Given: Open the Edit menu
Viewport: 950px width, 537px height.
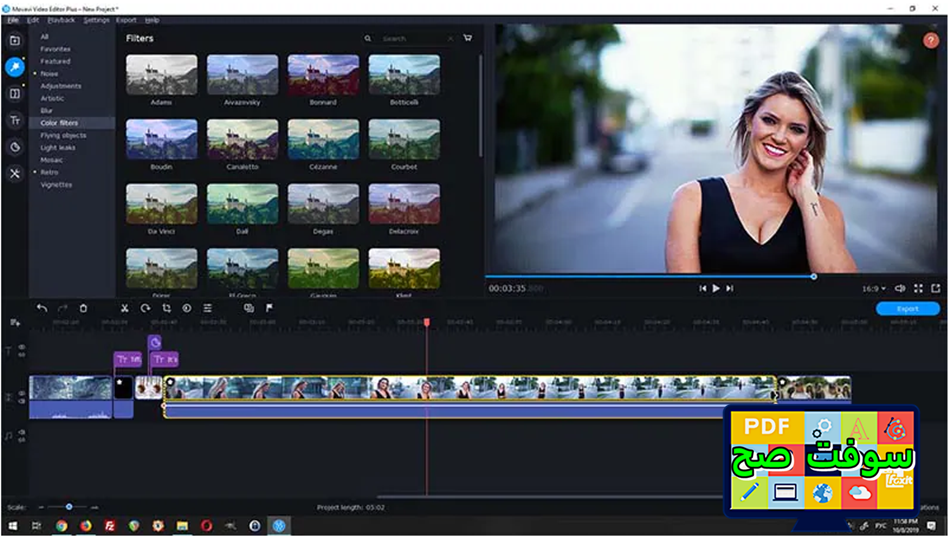Looking at the screenshot, I should click(33, 20).
